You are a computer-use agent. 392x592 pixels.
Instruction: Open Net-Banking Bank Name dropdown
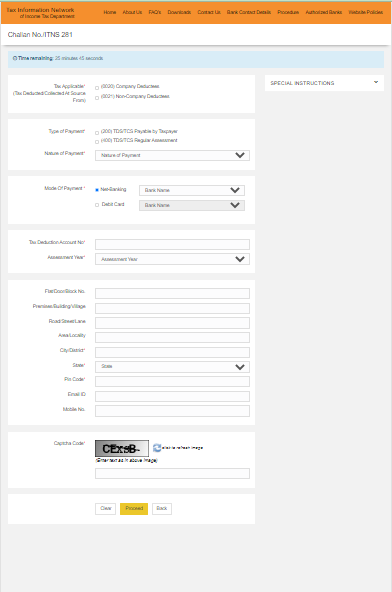tap(192, 190)
